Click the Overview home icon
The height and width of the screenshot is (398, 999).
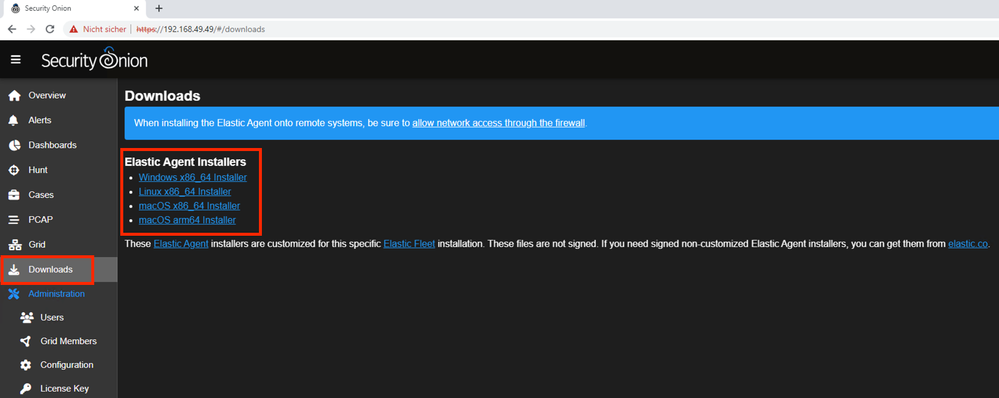[x=15, y=96]
